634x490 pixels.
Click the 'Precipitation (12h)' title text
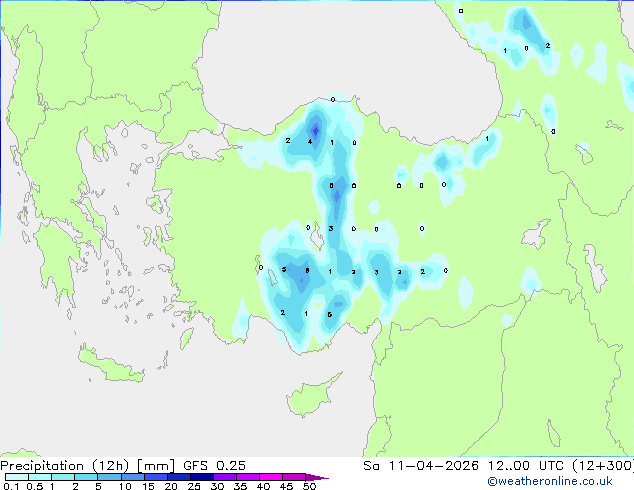(x=65, y=466)
